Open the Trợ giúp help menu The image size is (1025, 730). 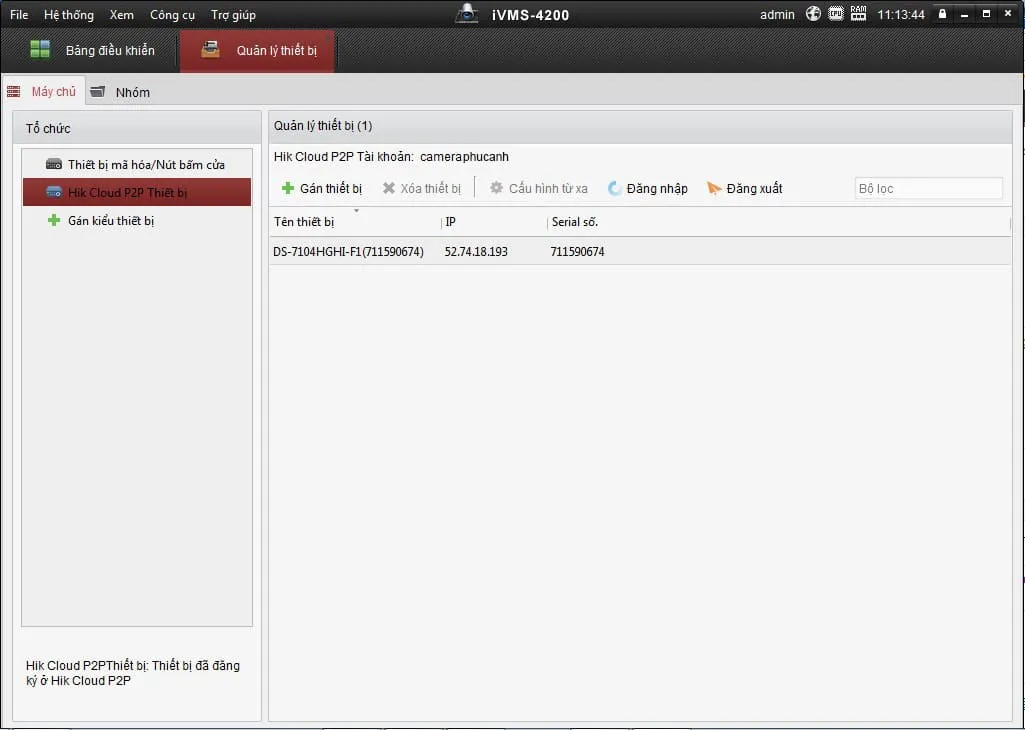tap(233, 15)
